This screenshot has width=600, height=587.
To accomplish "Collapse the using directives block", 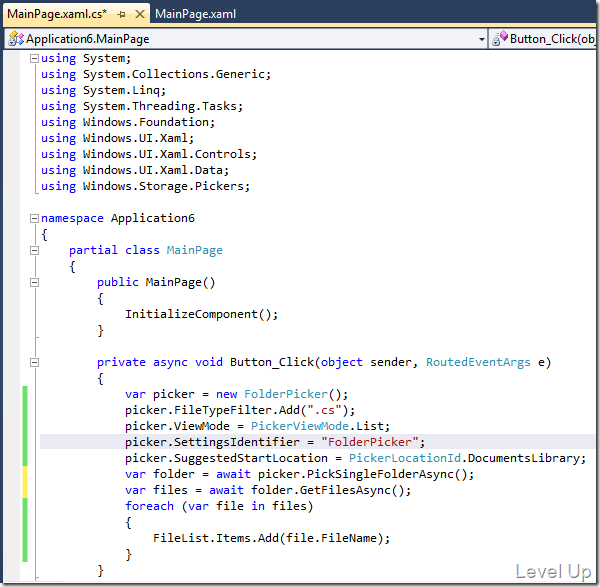I will coord(34,58).
